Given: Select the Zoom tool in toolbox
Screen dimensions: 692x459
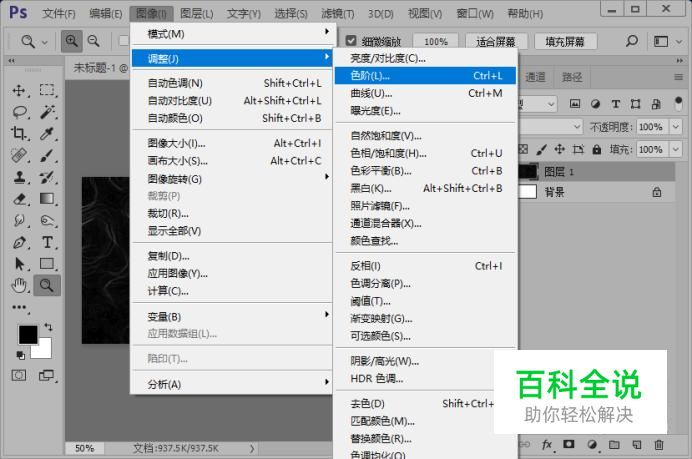Looking at the screenshot, I should pos(47,286).
